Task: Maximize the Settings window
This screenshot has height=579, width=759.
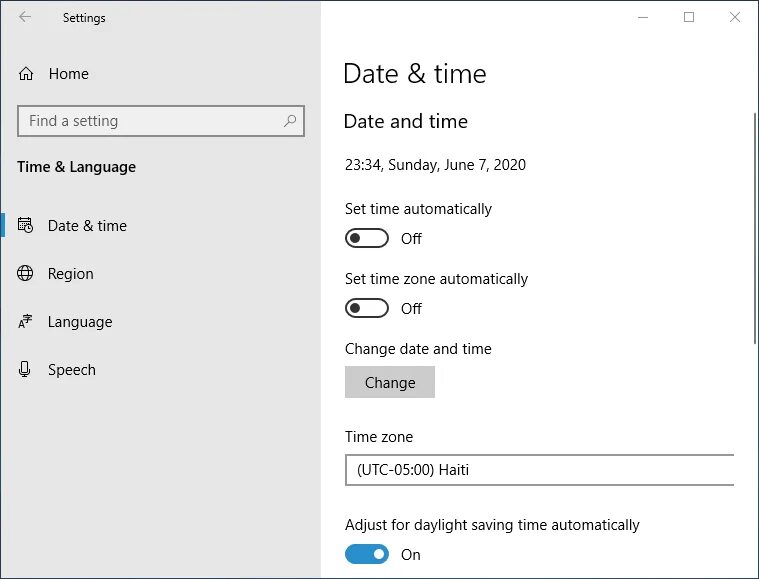Action: pyautogui.click(x=689, y=17)
